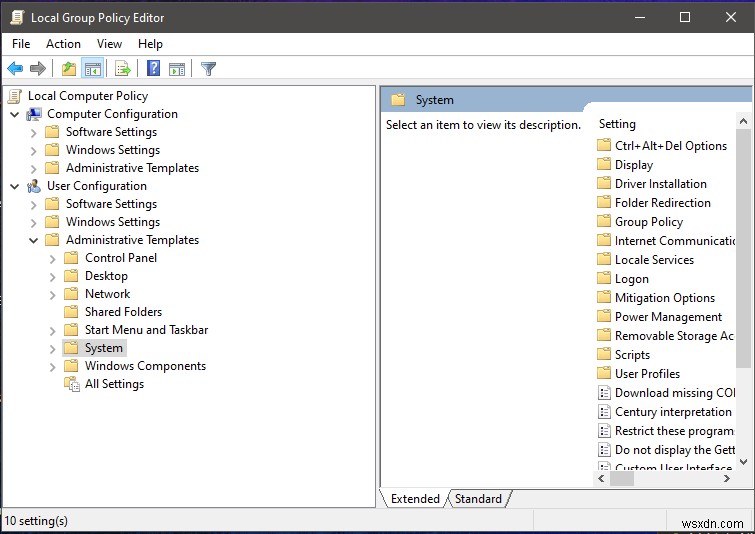Select Locale Services in settings list

[654, 260]
